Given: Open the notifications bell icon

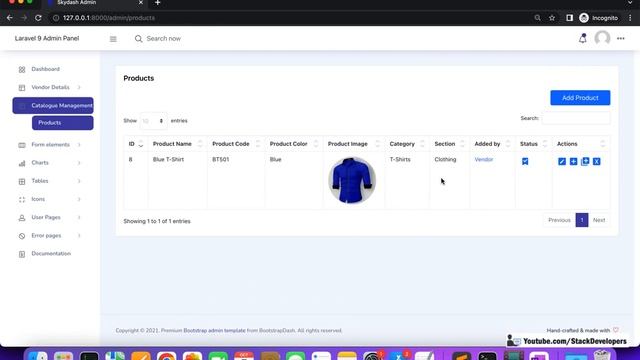Looking at the screenshot, I should point(582,38).
